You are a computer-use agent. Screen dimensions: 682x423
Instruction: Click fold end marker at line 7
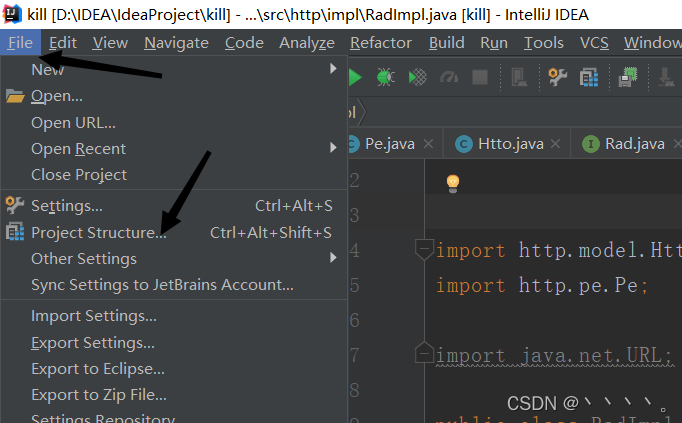click(x=425, y=353)
